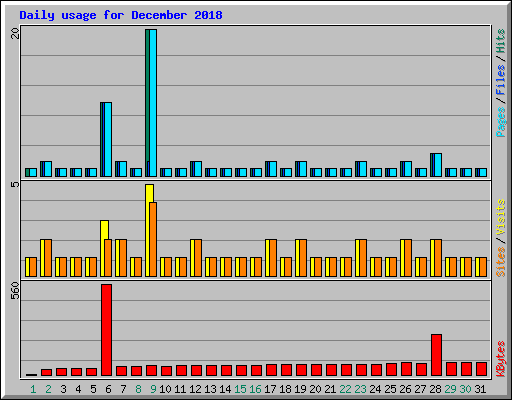Click the 'Pages' legend label
This screenshot has height=400, width=512.
coord(500,122)
